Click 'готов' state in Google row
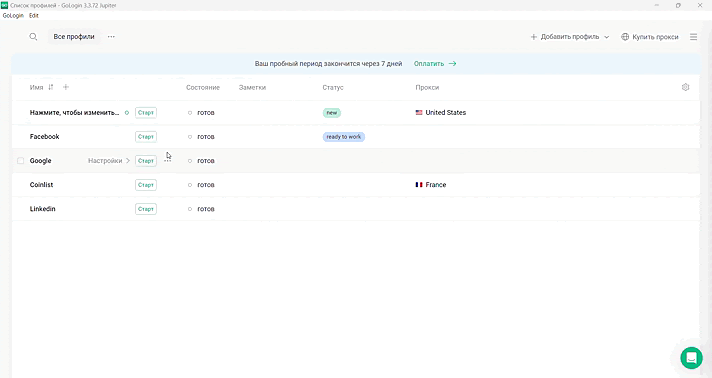Screen dimensions: 712x378 point(206,161)
